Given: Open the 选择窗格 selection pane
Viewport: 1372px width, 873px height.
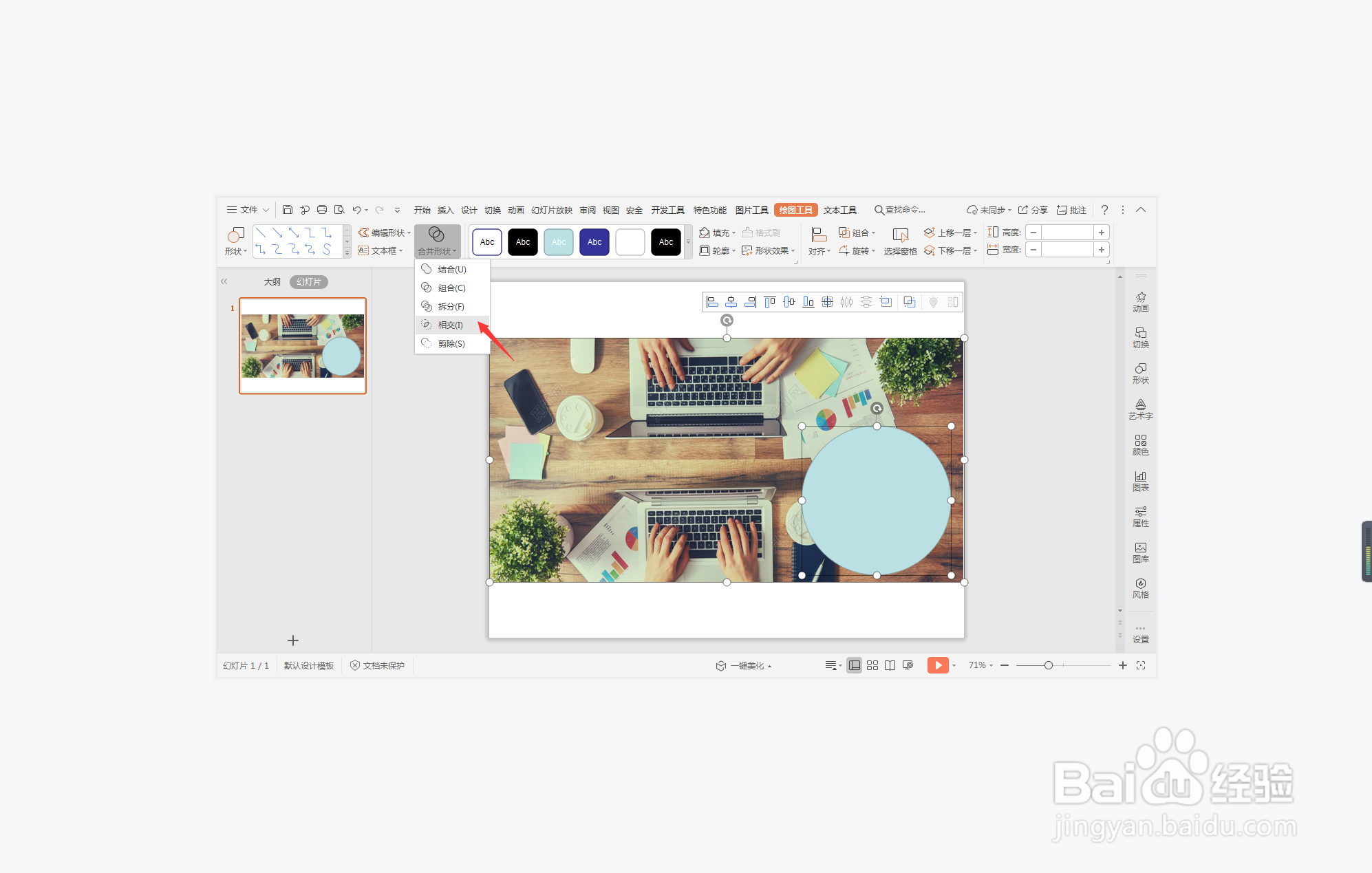Looking at the screenshot, I should pyautogui.click(x=900, y=241).
